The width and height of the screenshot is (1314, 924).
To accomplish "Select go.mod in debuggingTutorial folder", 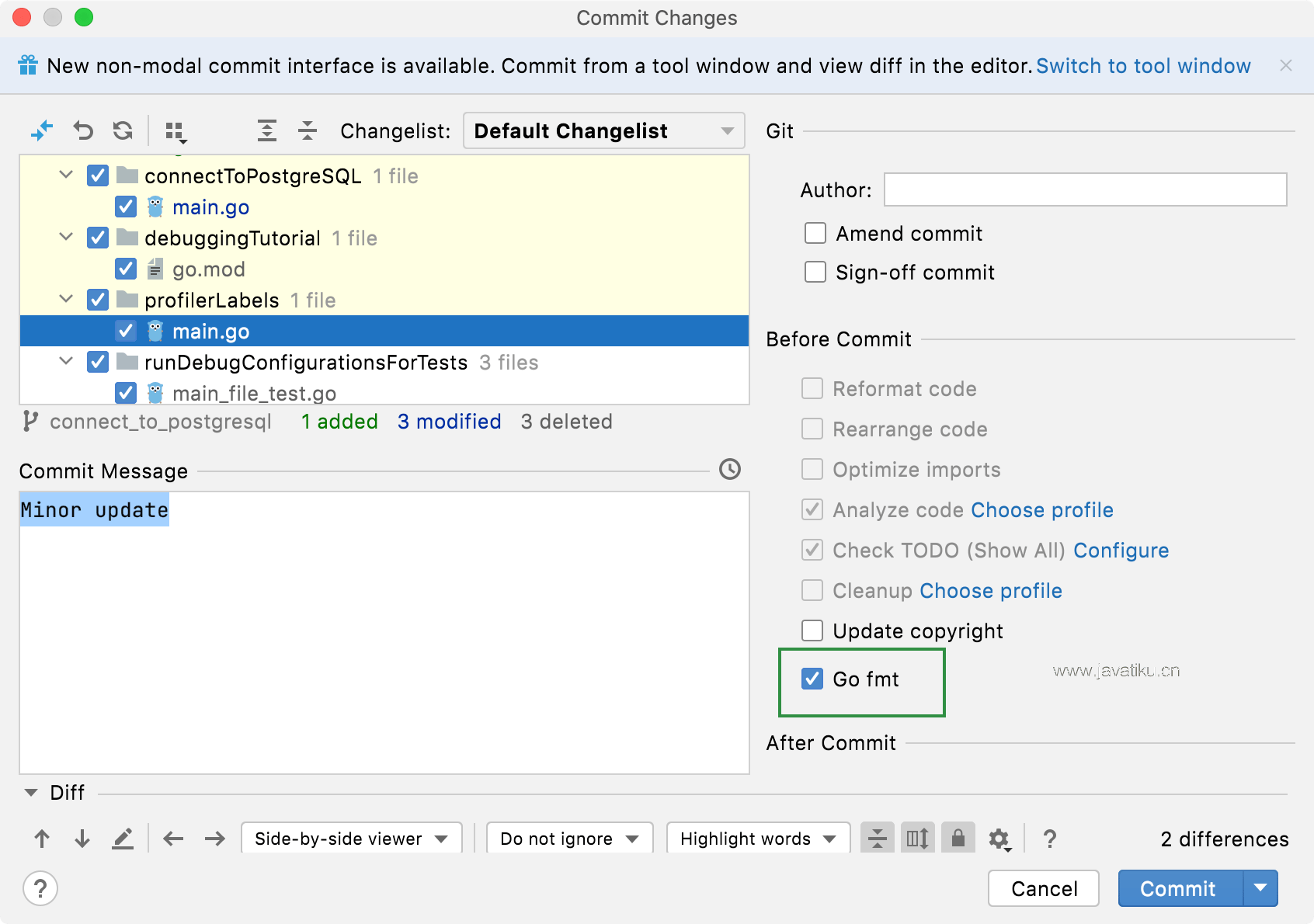I will click(208, 269).
